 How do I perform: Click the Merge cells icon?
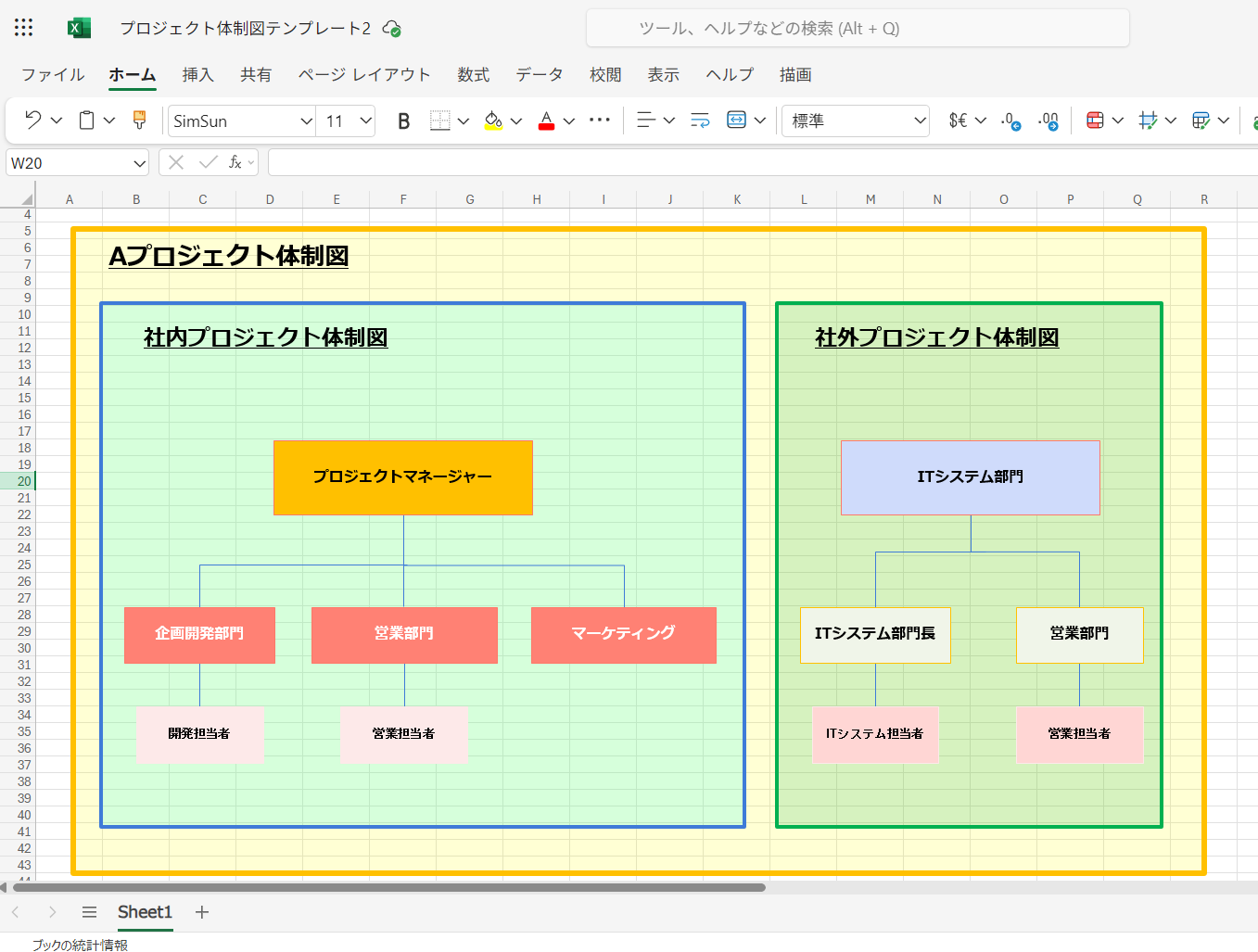[x=736, y=121]
